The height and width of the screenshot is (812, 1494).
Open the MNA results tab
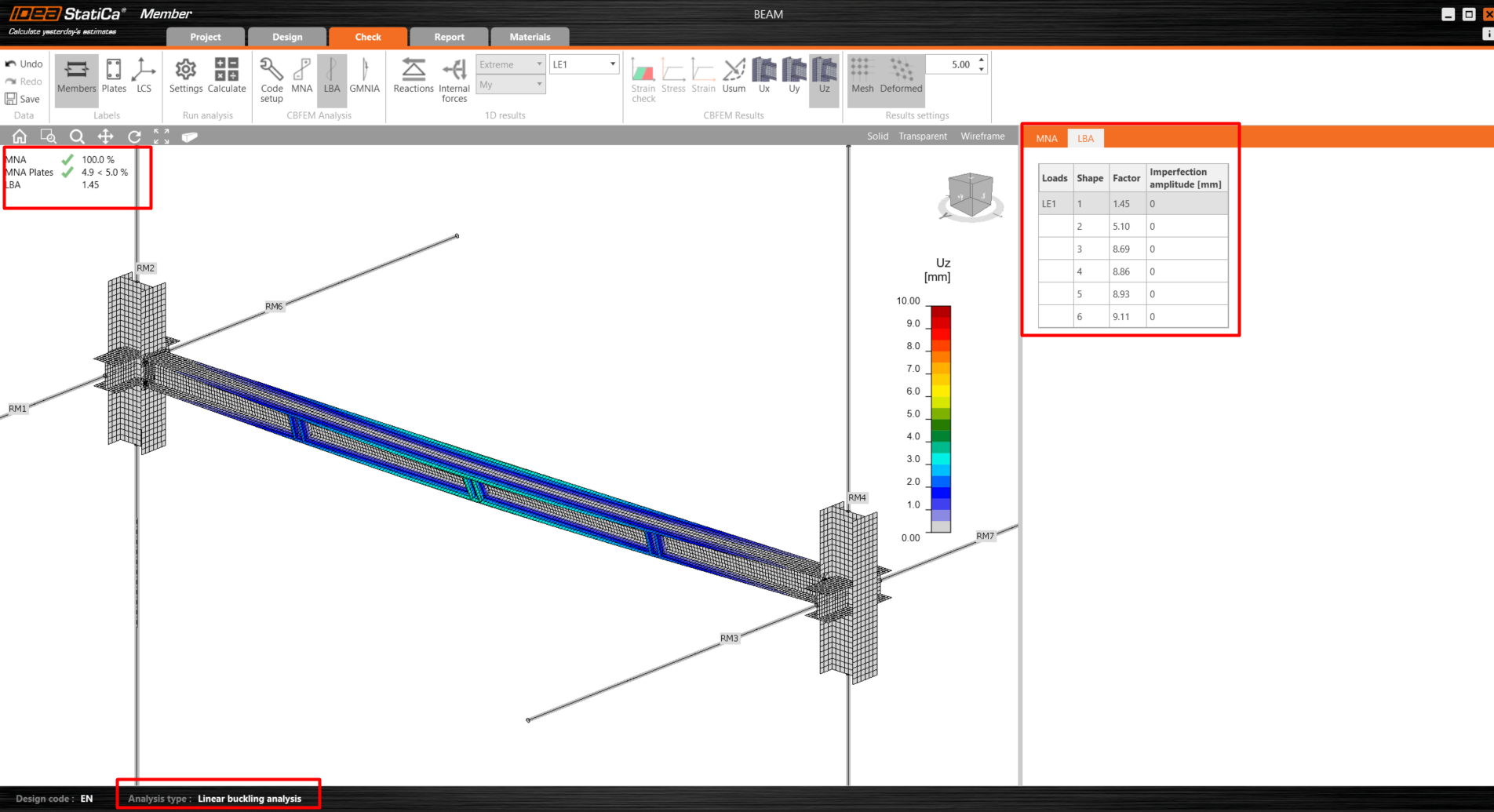click(1046, 138)
